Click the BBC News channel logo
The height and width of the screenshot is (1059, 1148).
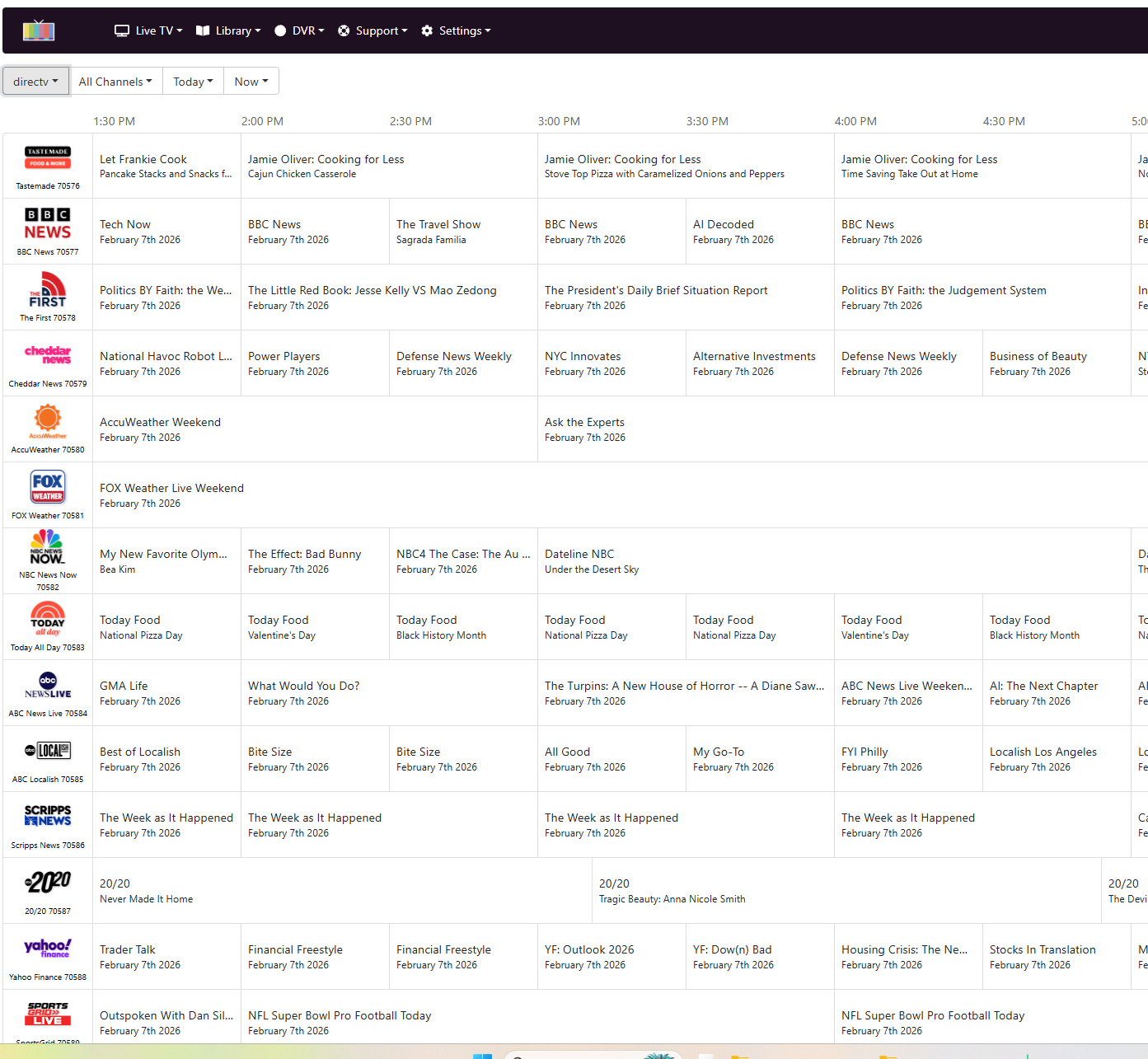tap(48, 224)
